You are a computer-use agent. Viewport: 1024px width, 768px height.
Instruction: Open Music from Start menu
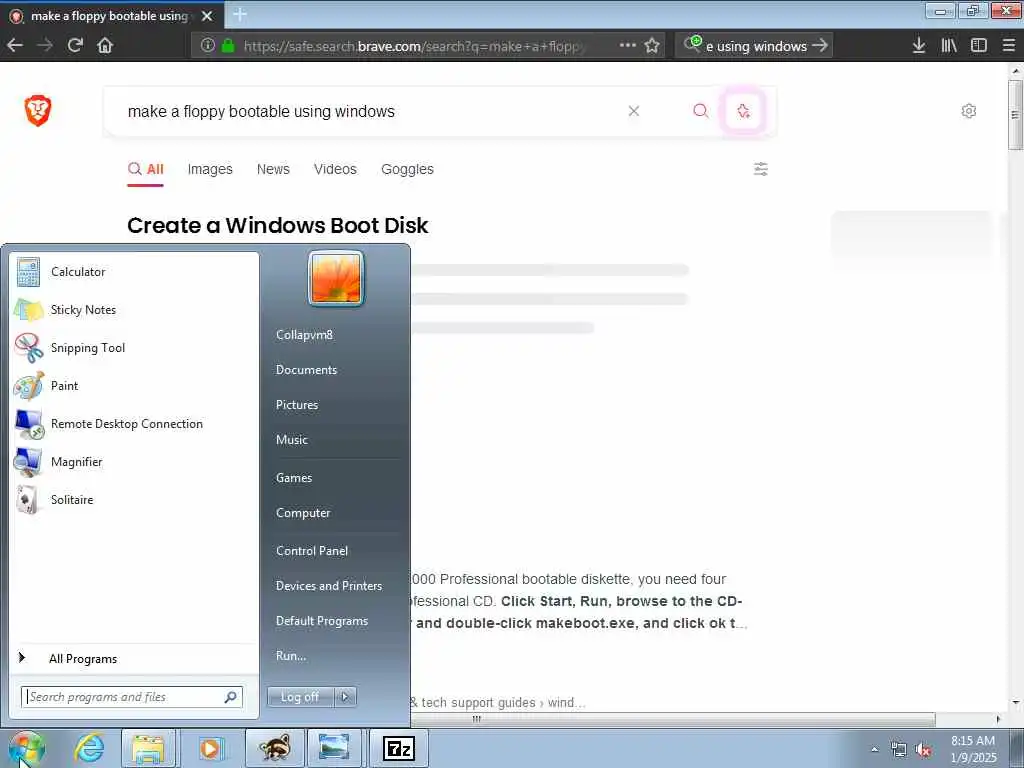(x=292, y=440)
